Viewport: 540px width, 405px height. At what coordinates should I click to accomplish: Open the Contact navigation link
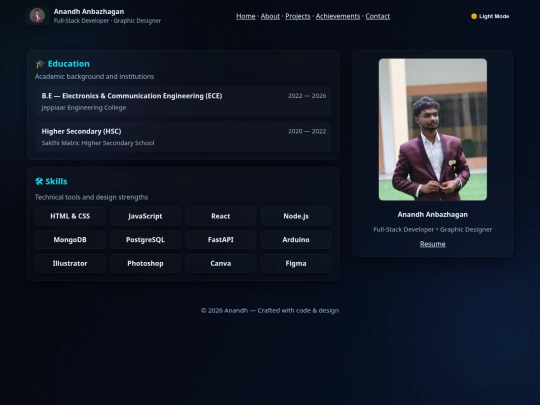click(x=377, y=16)
